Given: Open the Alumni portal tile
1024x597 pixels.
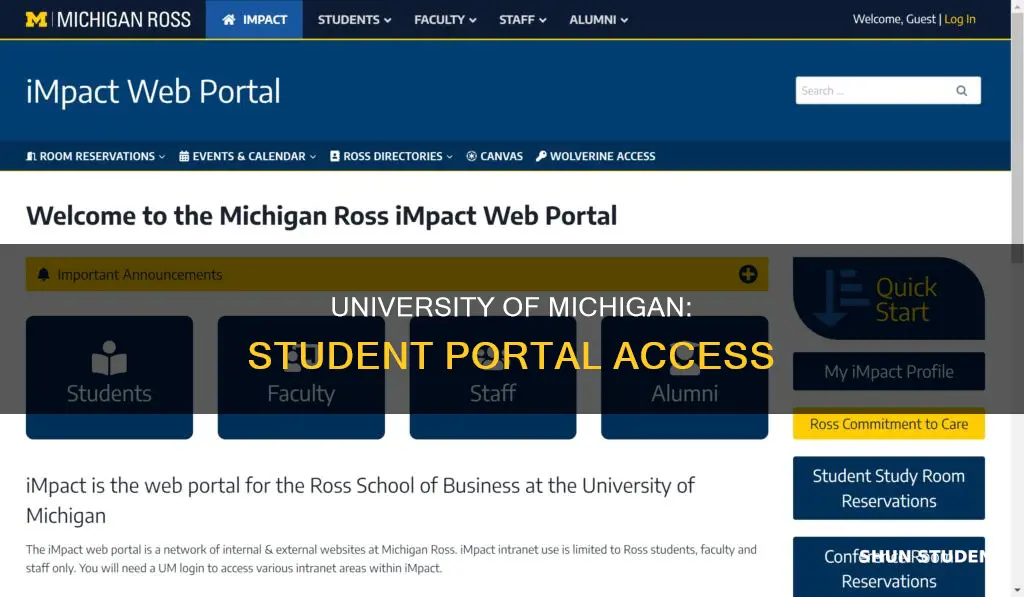Looking at the screenshot, I should [684, 378].
